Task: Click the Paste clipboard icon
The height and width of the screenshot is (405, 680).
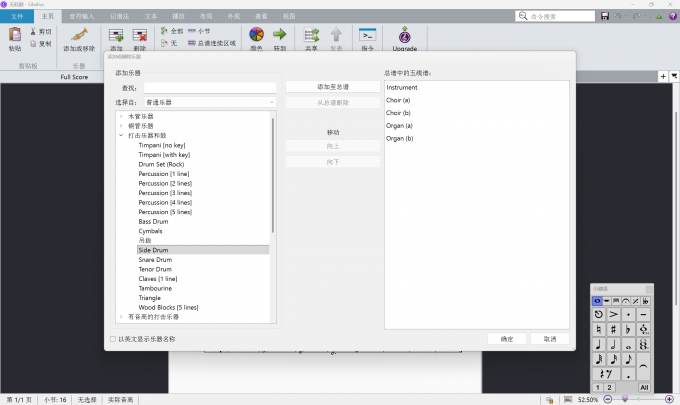Action: 15,34
